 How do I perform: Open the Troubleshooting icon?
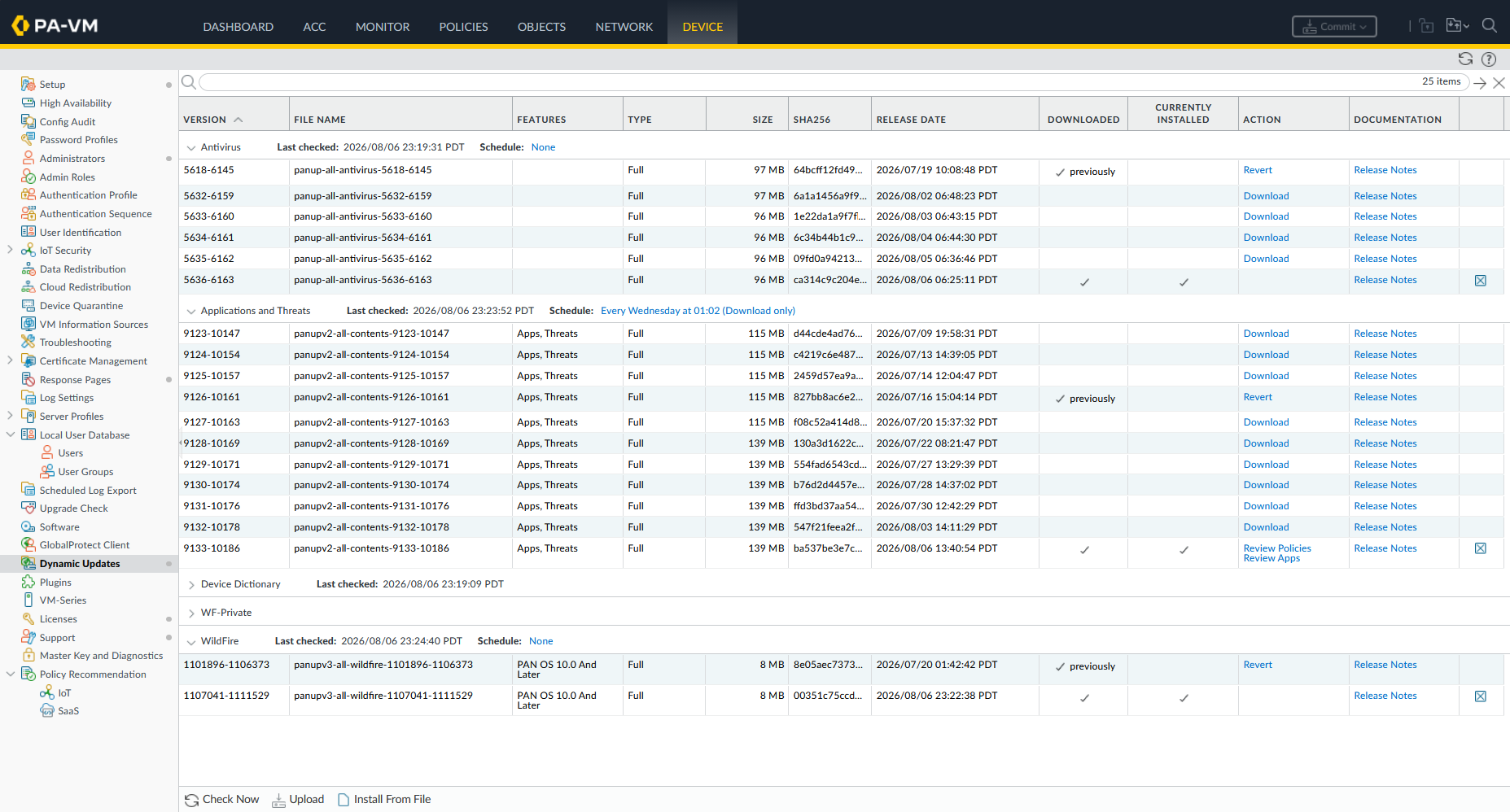pos(28,343)
